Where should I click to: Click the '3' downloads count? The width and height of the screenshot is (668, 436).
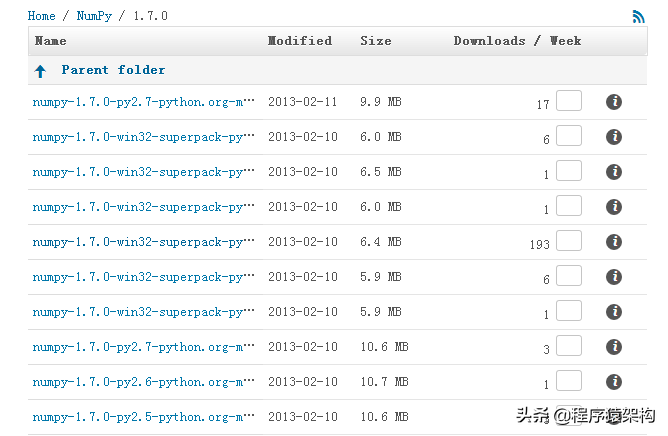(x=547, y=350)
